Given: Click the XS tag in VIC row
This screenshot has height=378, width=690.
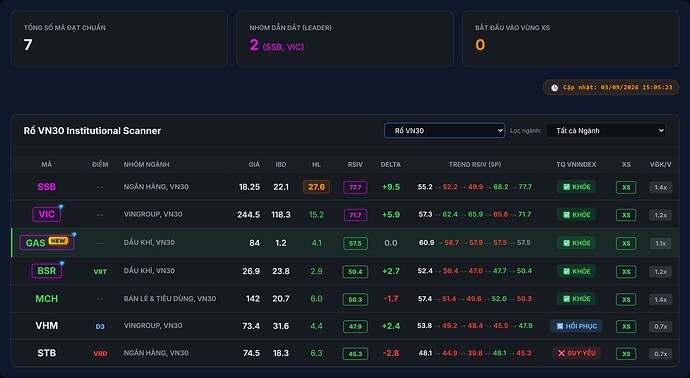Looking at the screenshot, I should tap(626, 215).
